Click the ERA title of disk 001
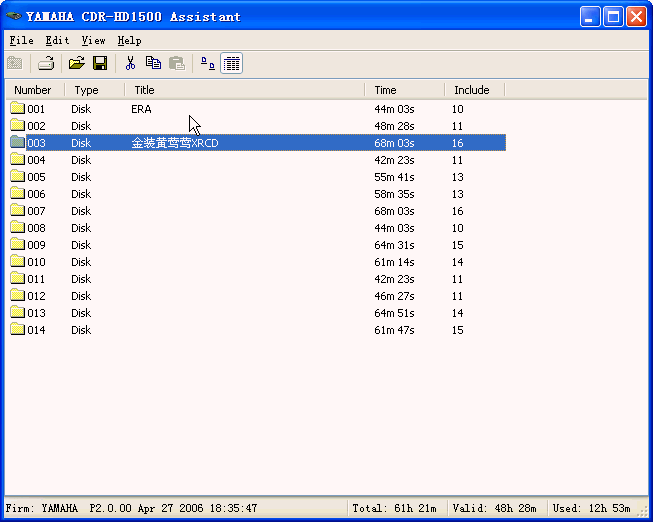Image resolution: width=653 pixels, height=522 pixels. coord(141,109)
